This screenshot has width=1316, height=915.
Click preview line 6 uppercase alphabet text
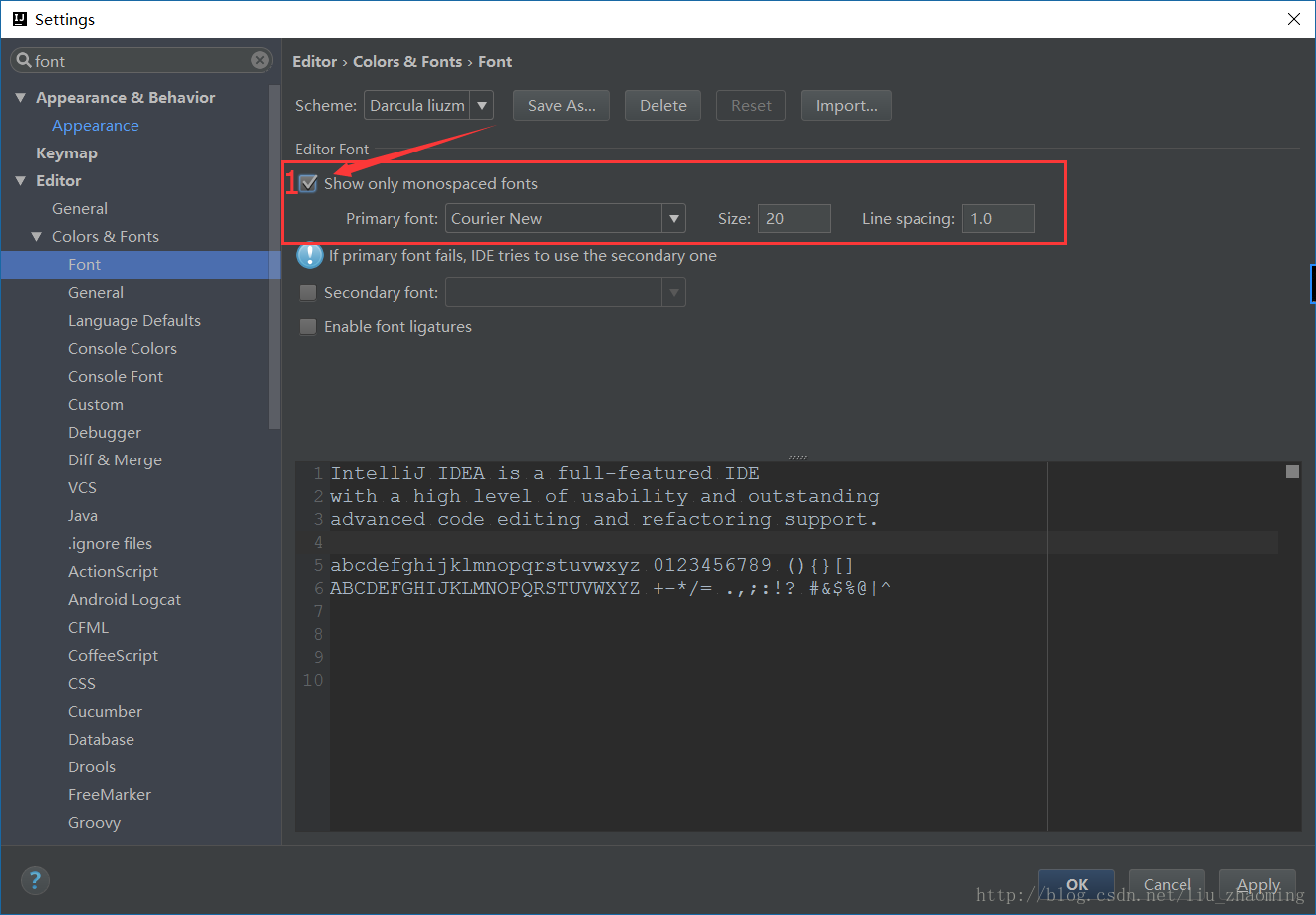pyautogui.click(x=610, y=588)
